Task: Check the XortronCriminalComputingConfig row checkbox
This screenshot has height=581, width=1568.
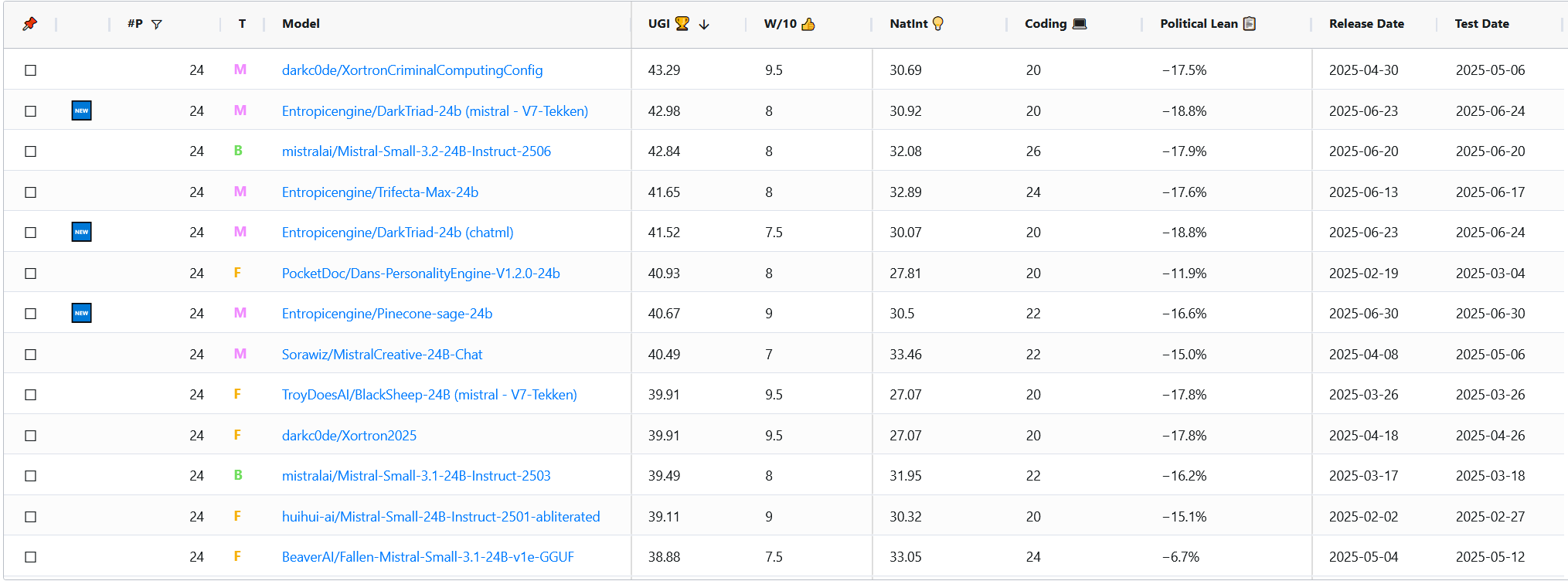Action: [31, 70]
